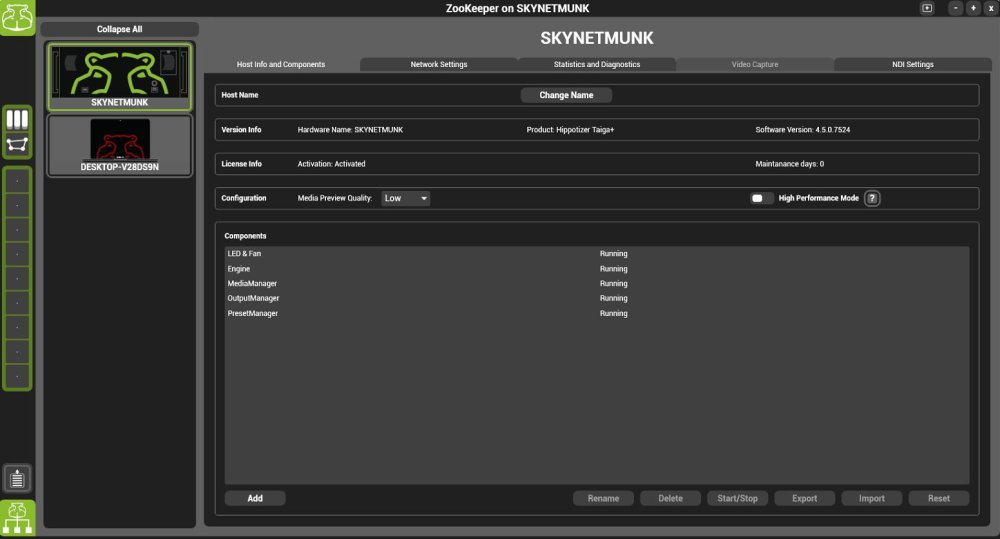Select the LED & Fan component row
The height and width of the screenshot is (539, 1000).
tap(597, 254)
